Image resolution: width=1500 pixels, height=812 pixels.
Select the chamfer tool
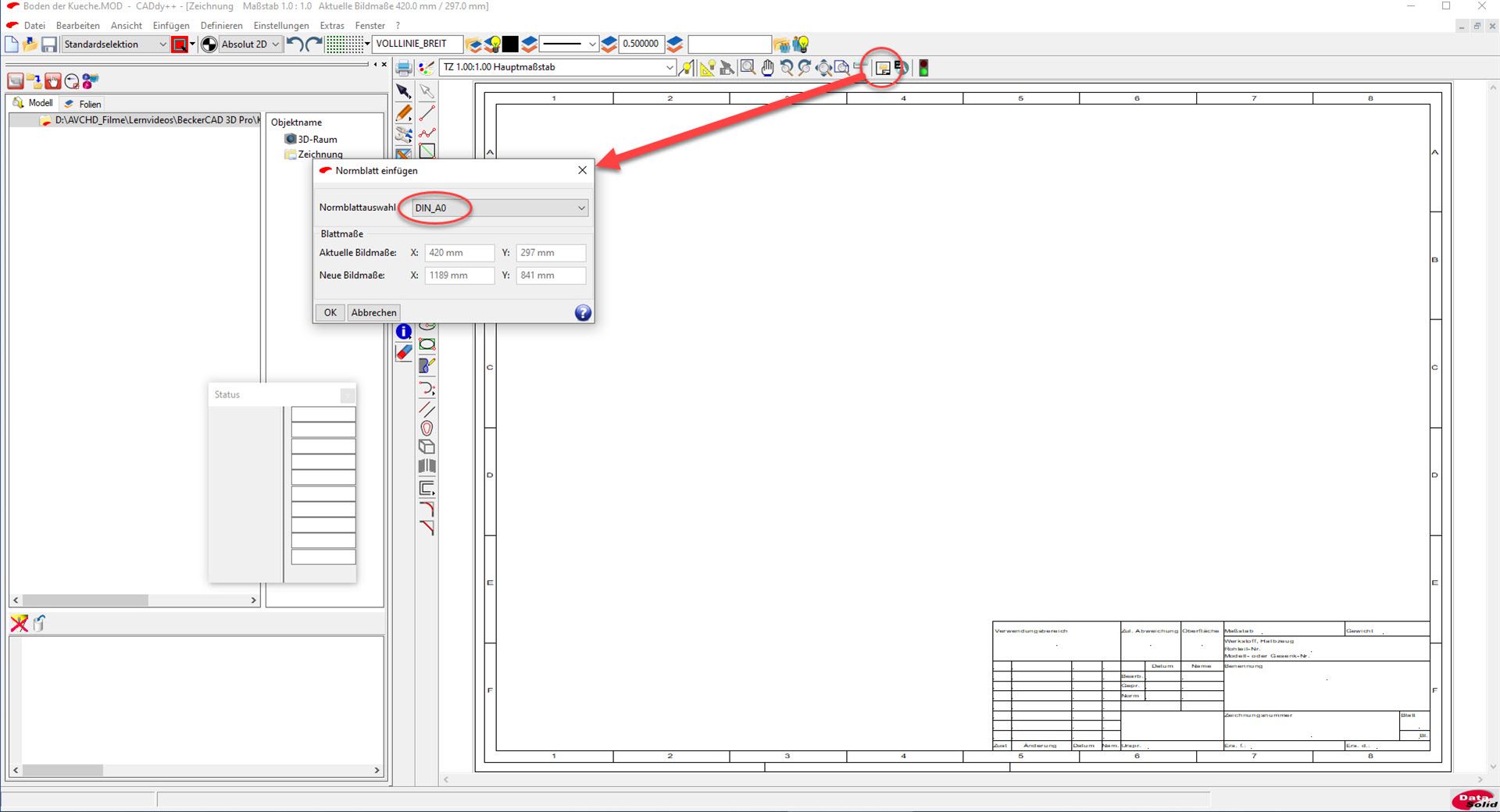click(x=427, y=528)
